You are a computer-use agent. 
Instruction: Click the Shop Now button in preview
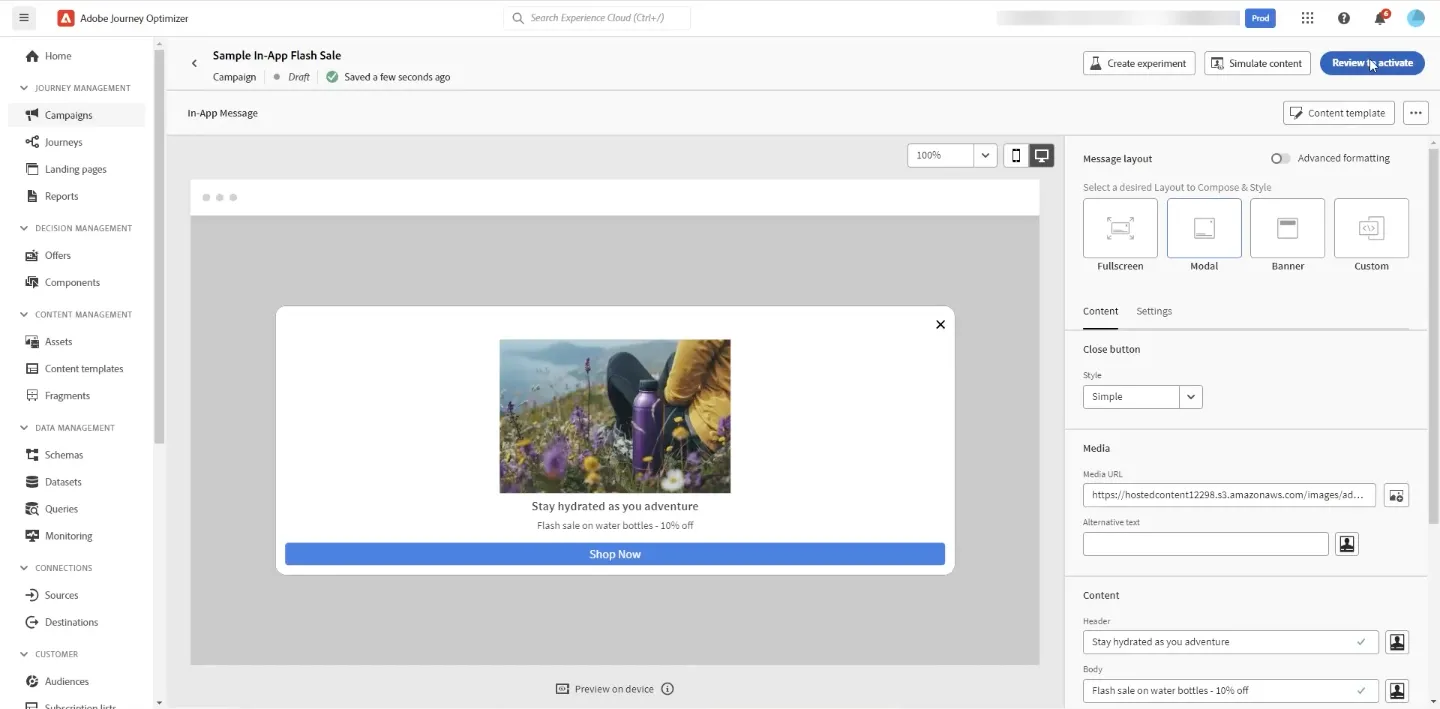pos(615,554)
